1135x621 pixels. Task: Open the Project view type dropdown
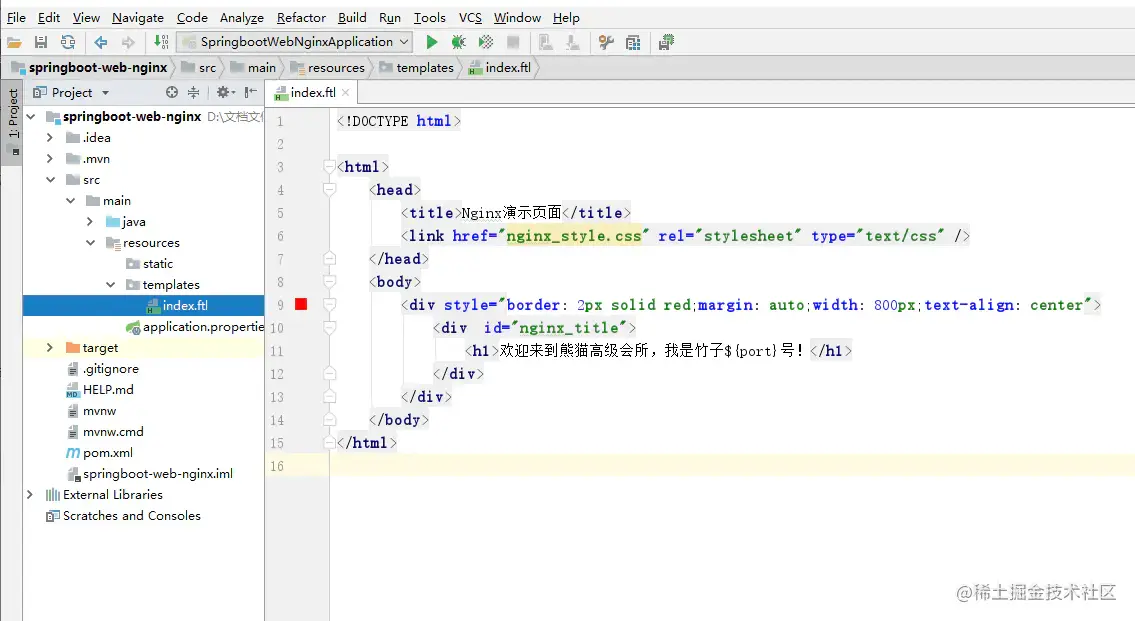(106, 93)
